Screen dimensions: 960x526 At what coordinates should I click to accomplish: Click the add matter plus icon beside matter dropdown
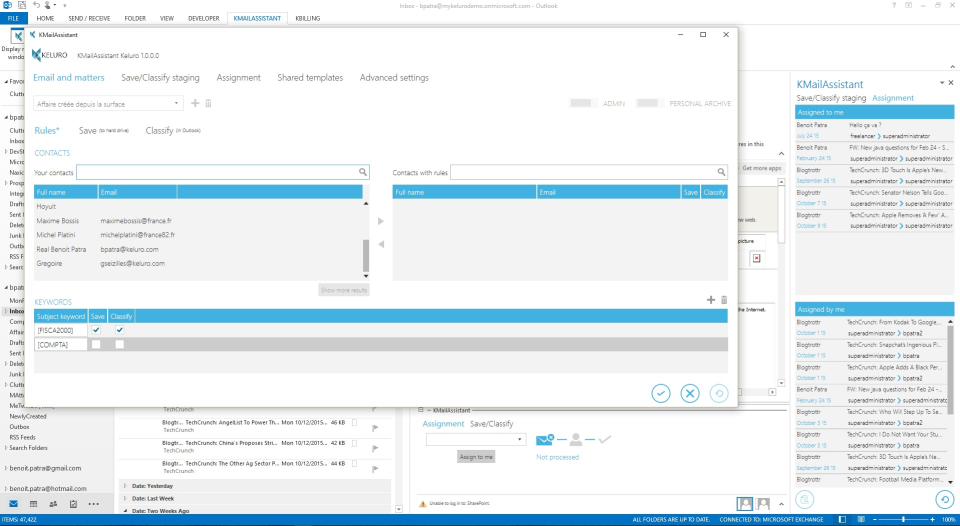click(x=195, y=103)
